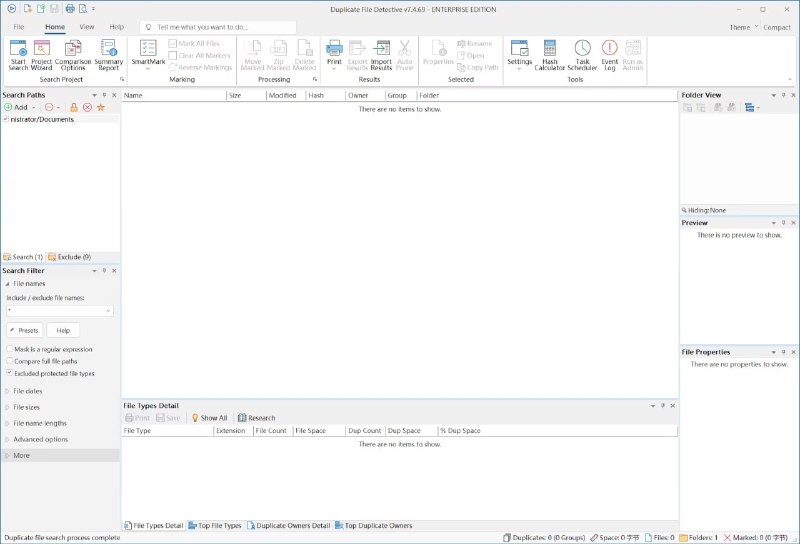Uncheck the nistrator/Documents search path
800x544 pixels.
click(6, 119)
